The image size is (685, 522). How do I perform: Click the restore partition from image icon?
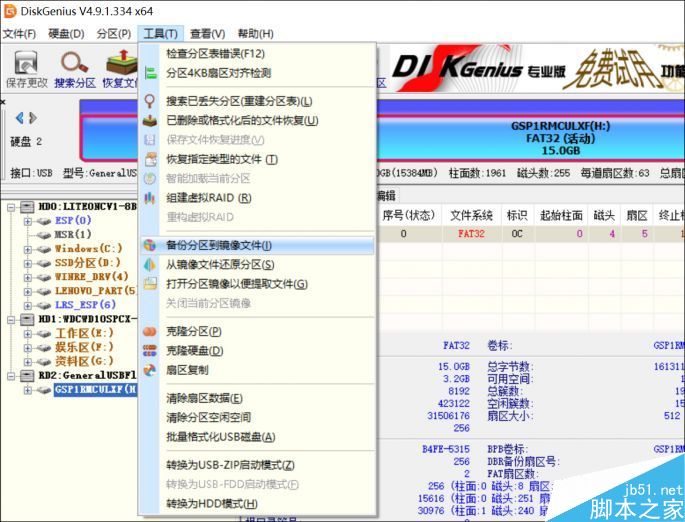point(150,265)
